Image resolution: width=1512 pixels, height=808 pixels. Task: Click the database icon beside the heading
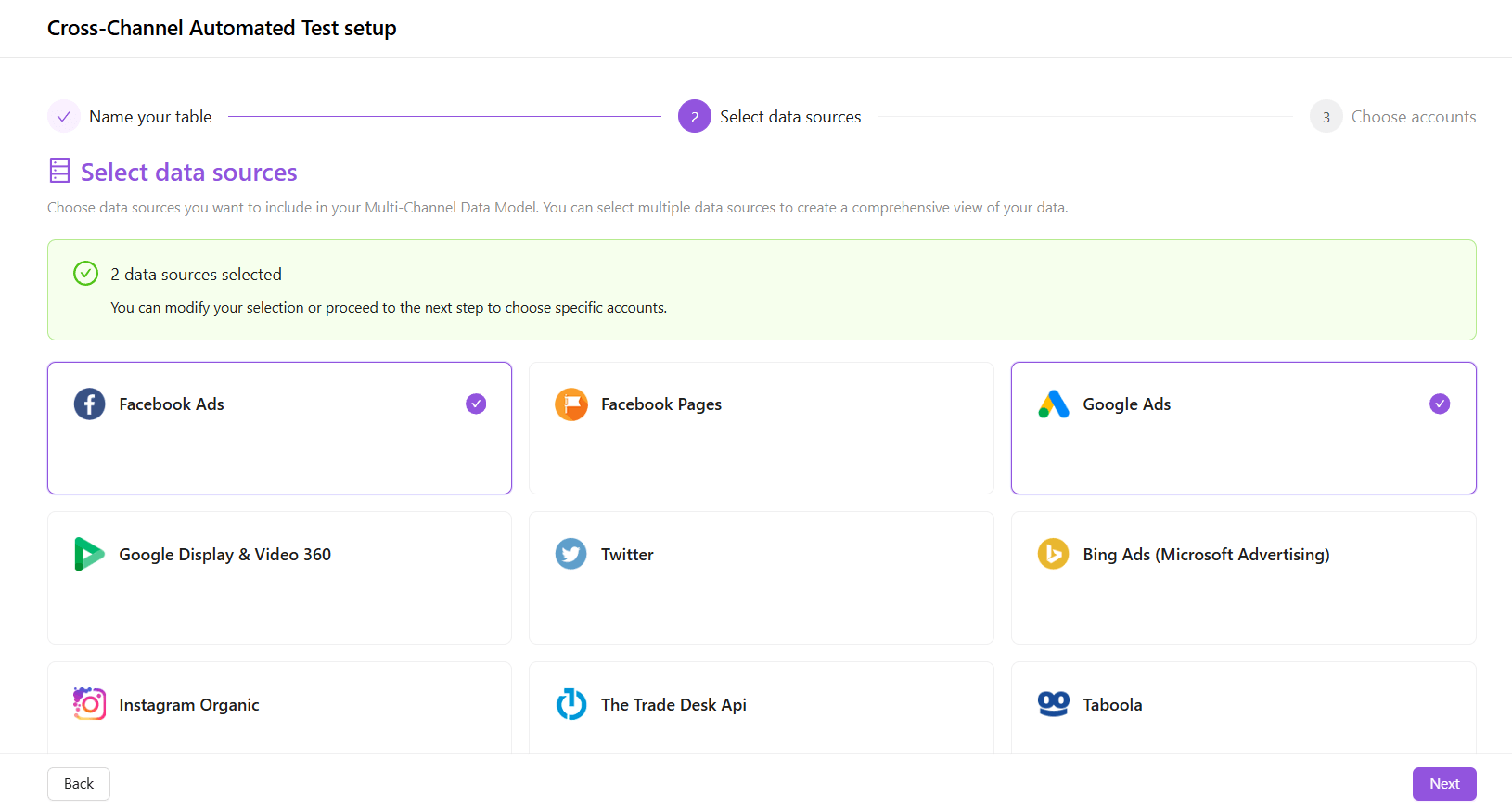60,171
